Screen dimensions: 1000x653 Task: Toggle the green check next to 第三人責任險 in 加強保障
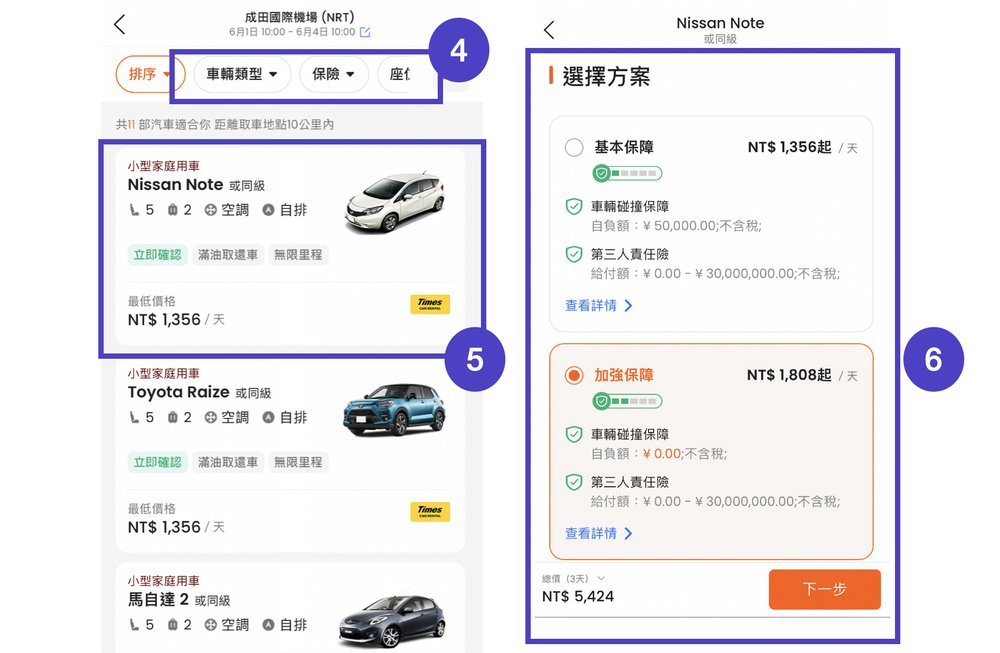click(x=574, y=481)
